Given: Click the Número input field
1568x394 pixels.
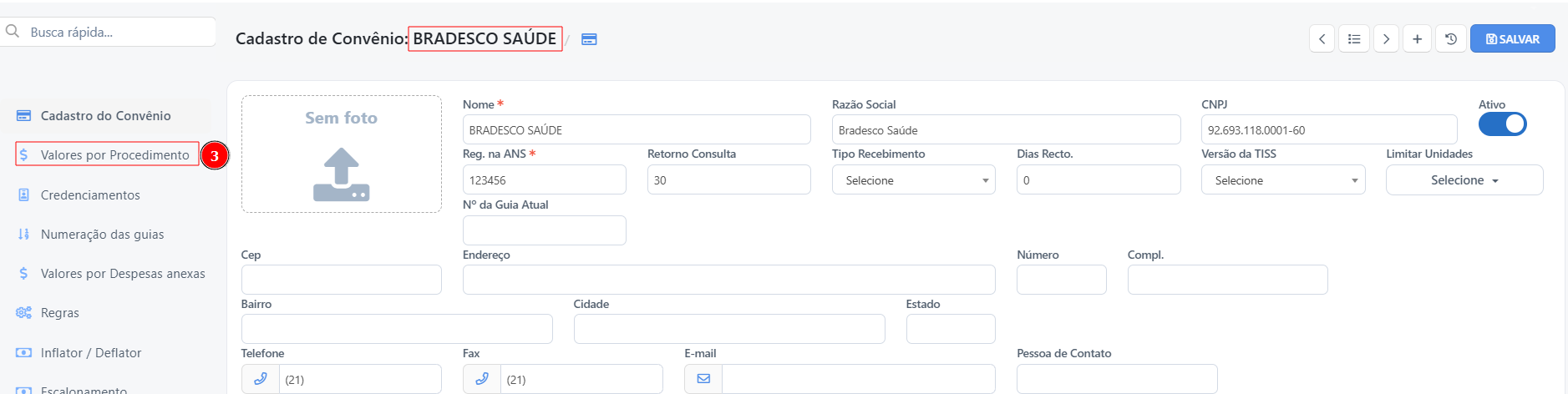Looking at the screenshot, I should (1062, 280).
